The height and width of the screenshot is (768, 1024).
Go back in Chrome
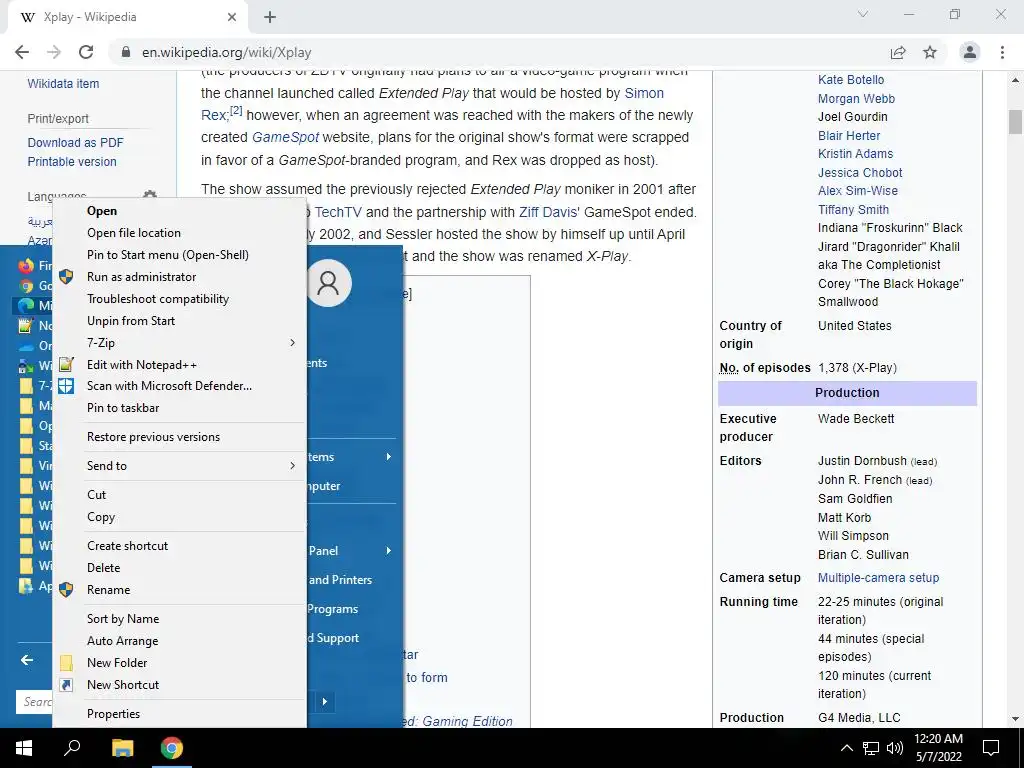(x=22, y=52)
